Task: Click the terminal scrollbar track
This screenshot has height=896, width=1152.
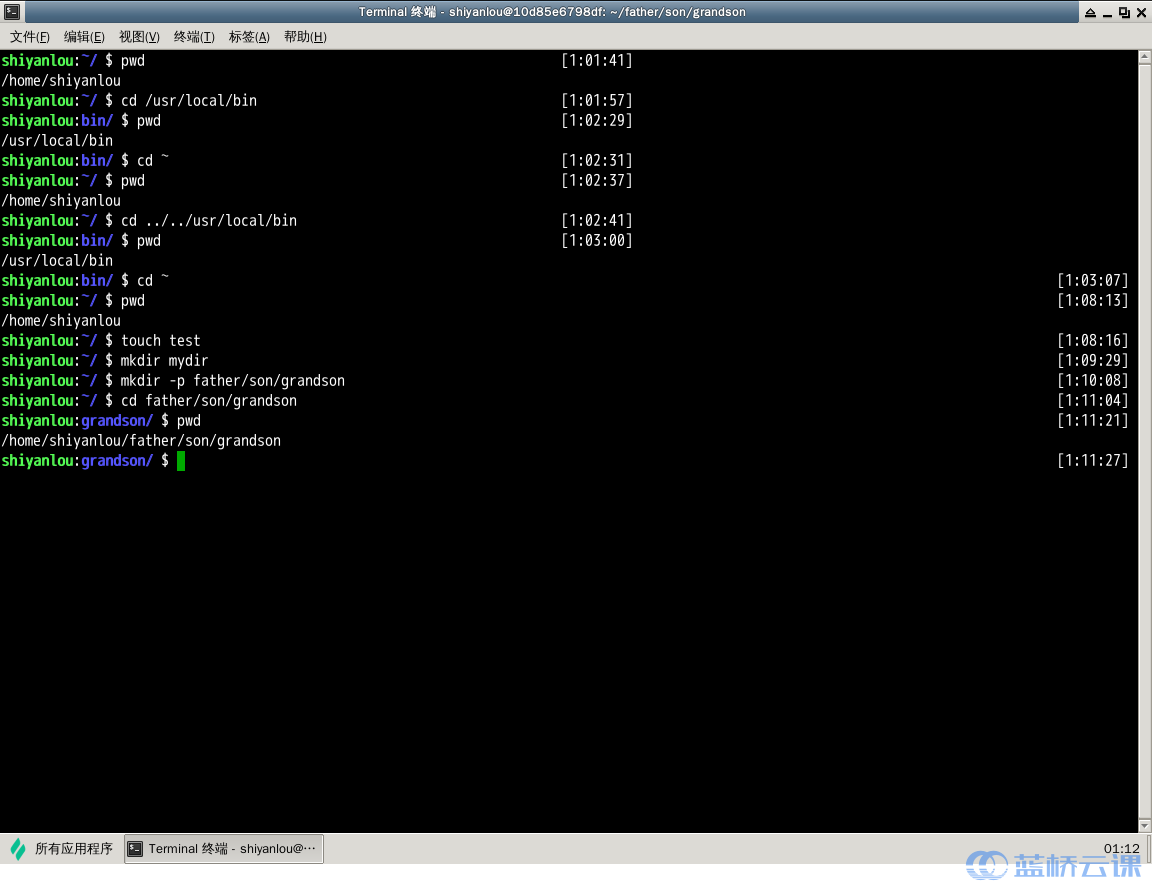Action: (1145, 441)
